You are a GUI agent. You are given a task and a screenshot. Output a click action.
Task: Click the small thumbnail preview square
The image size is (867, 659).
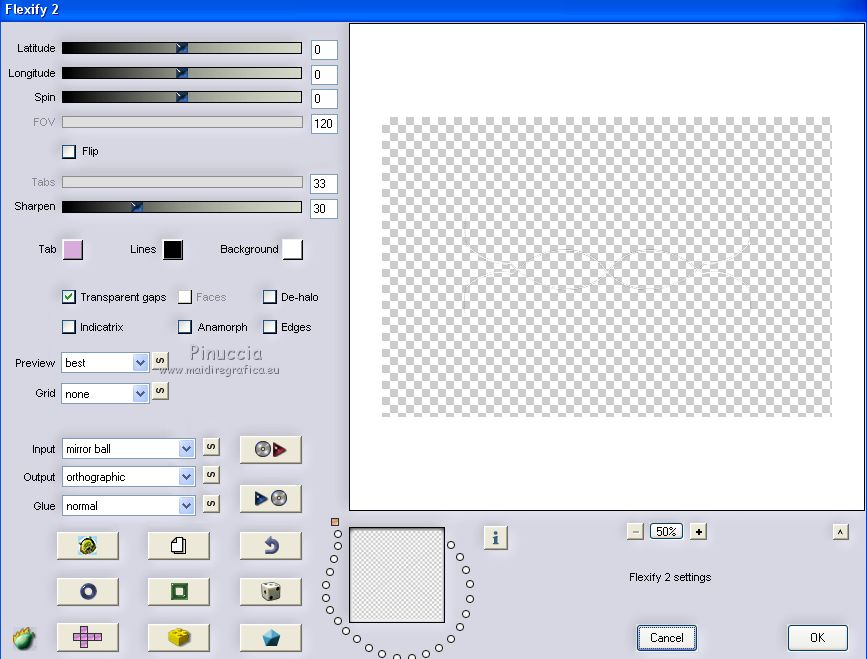click(397, 575)
